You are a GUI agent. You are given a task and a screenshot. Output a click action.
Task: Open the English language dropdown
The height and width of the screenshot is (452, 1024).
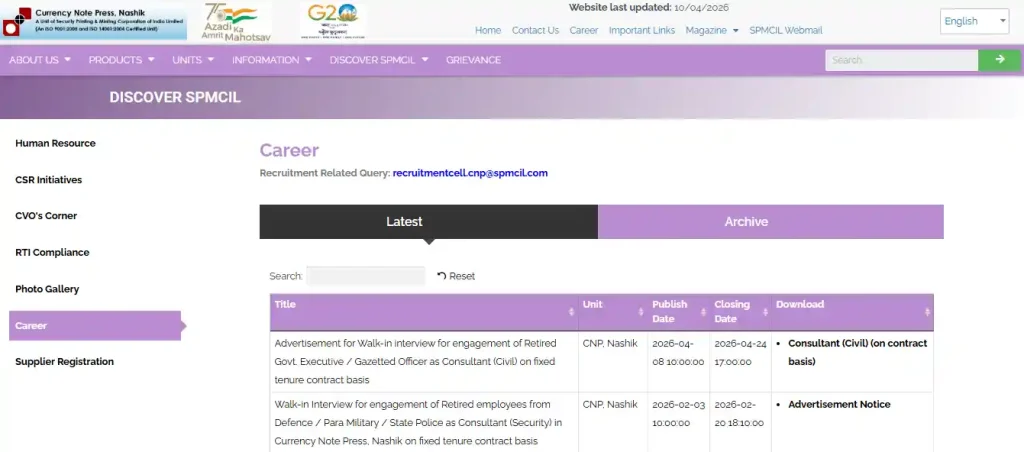point(974,21)
